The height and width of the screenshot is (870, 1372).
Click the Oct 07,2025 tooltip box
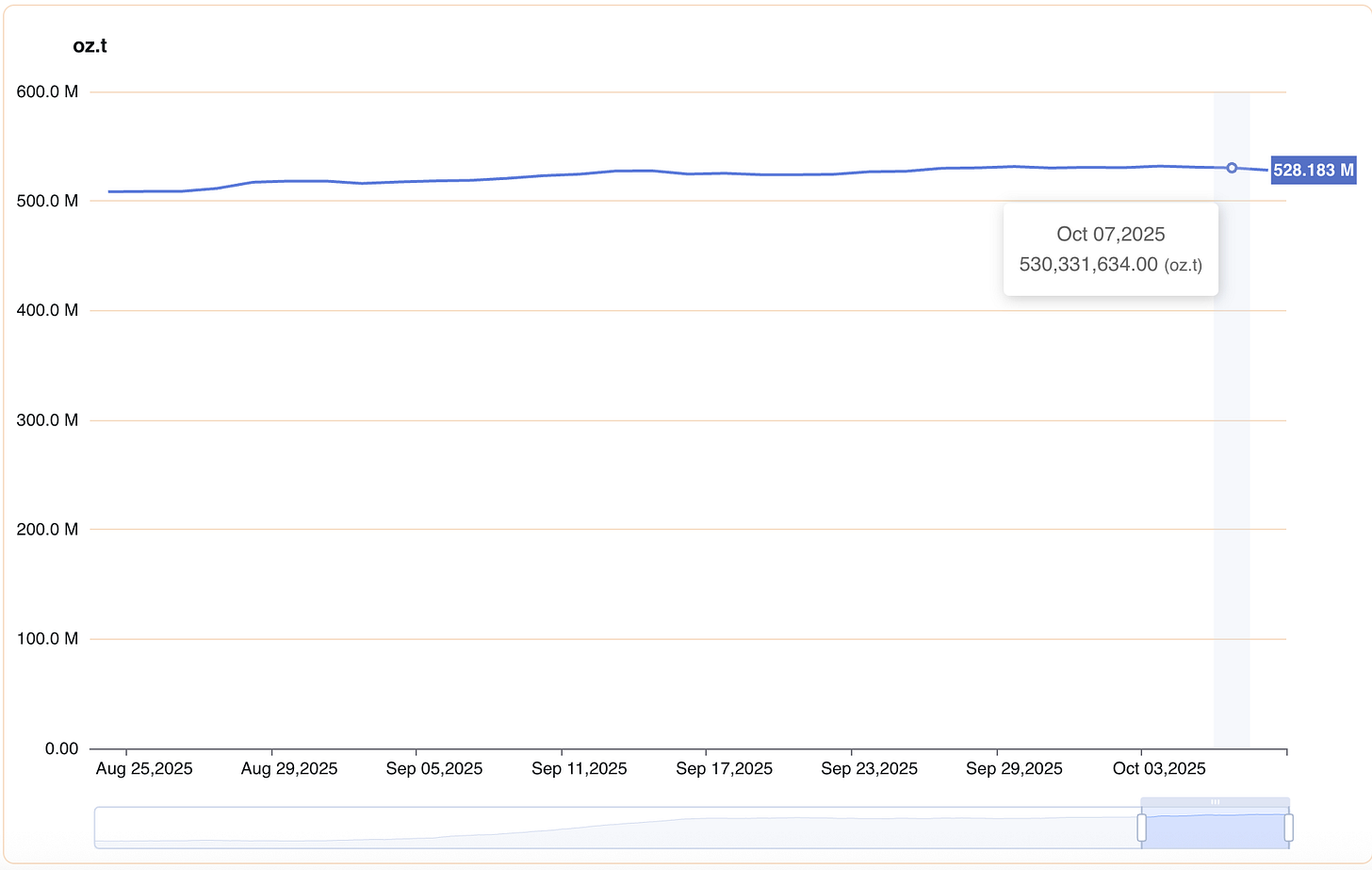coord(1110,249)
